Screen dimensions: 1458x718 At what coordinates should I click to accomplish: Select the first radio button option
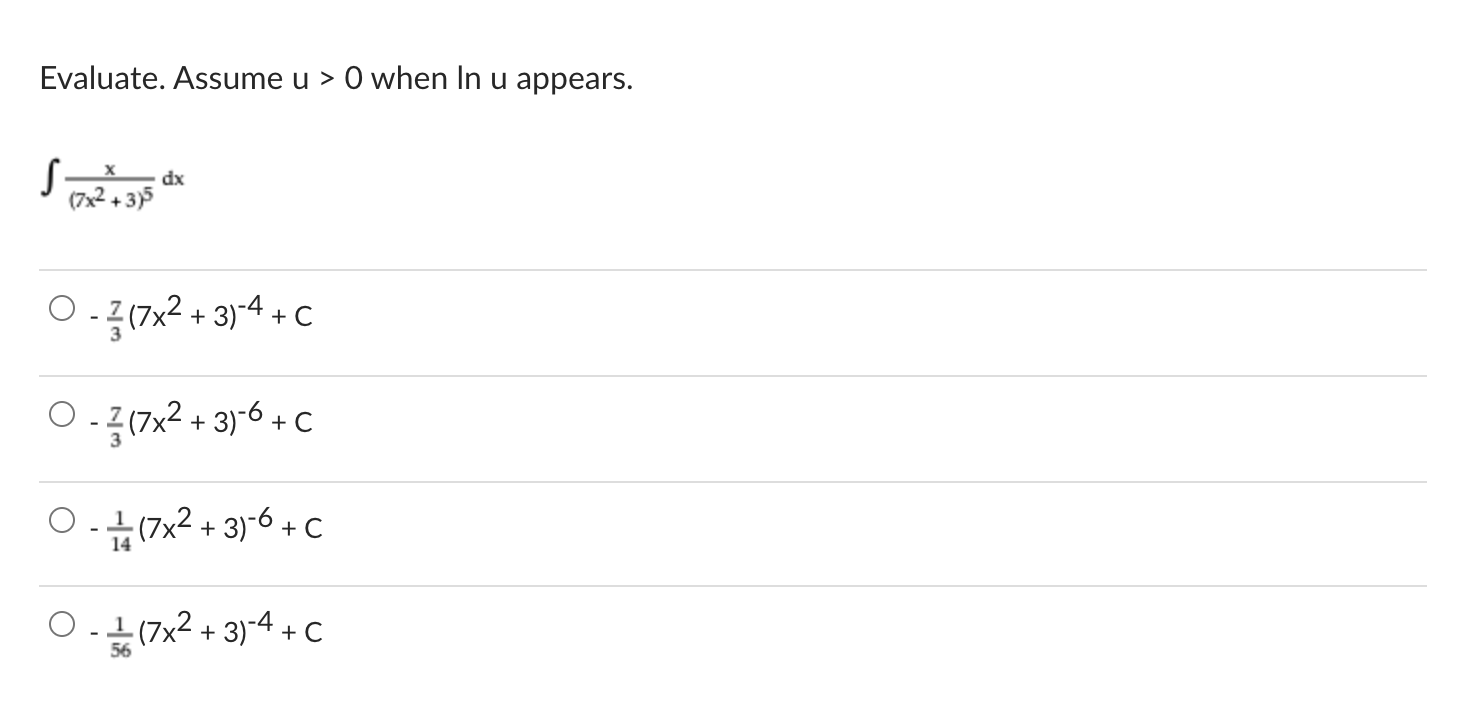tap(60, 306)
